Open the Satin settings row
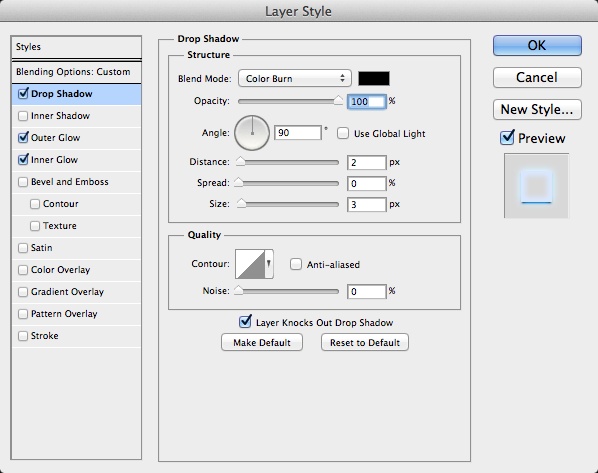Viewport: 598px width, 473px height. pyautogui.click(x=77, y=248)
